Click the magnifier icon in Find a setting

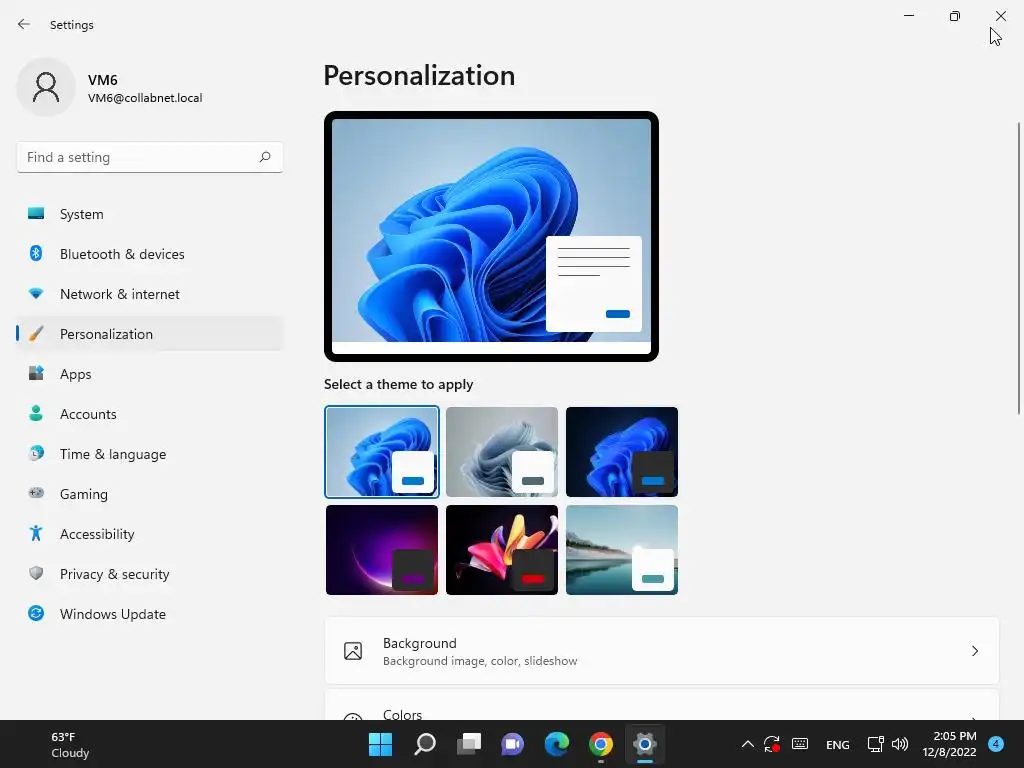pyautogui.click(x=264, y=157)
